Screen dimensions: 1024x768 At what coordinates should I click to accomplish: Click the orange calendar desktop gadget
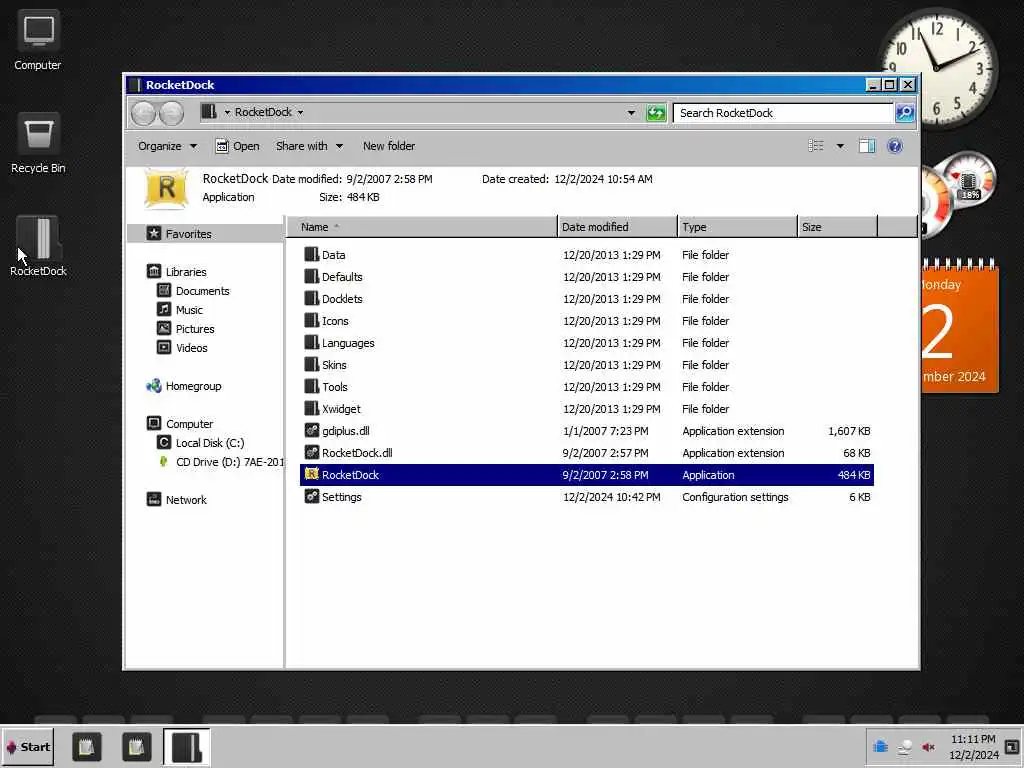(960, 325)
